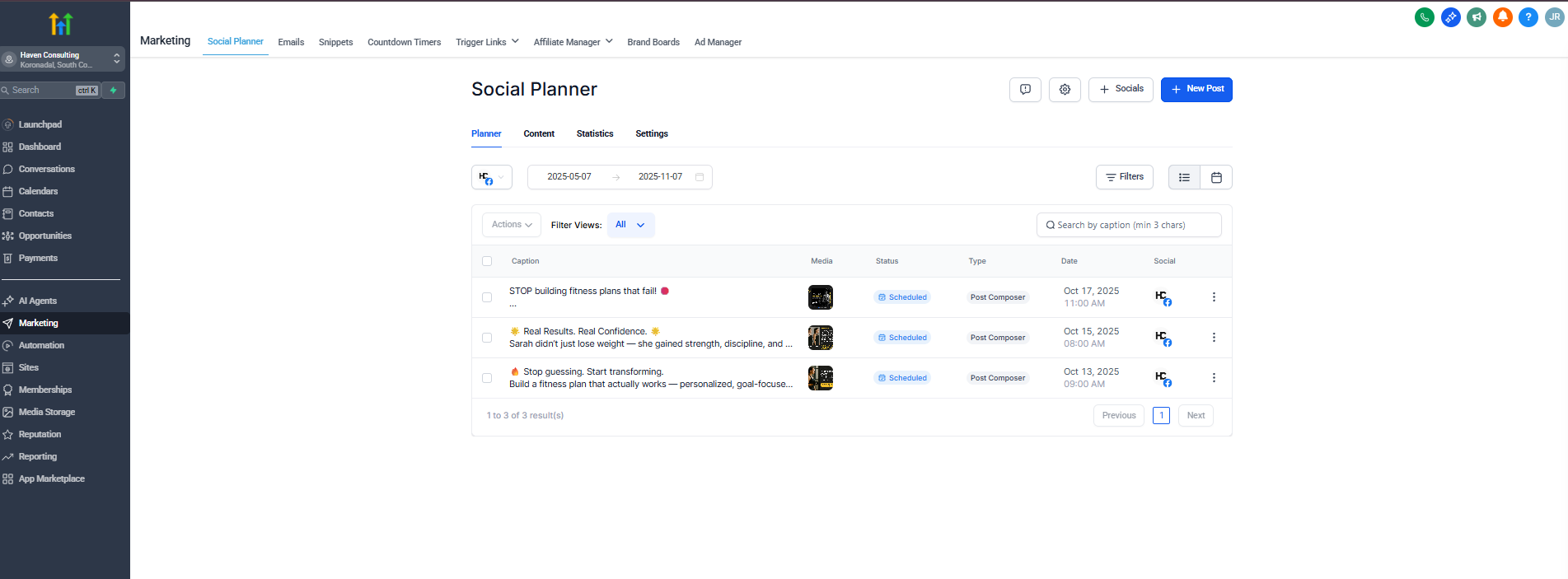Open the orange notifications bell
1568x579 pixels.
(x=1502, y=17)
